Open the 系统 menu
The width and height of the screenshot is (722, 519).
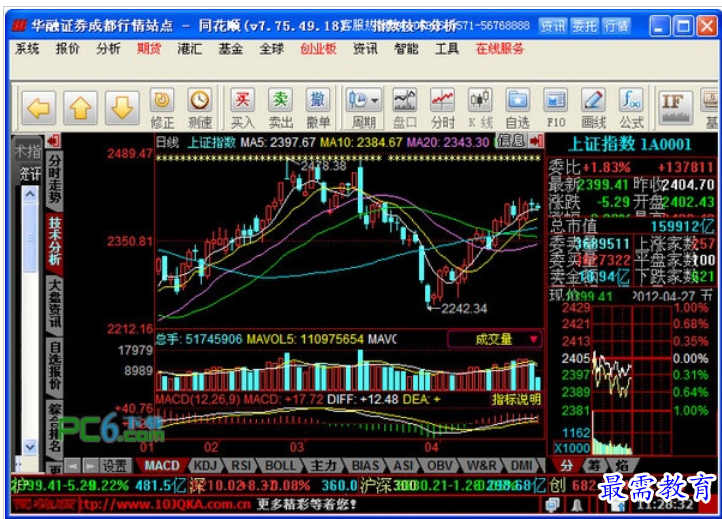tap(27, 48)
